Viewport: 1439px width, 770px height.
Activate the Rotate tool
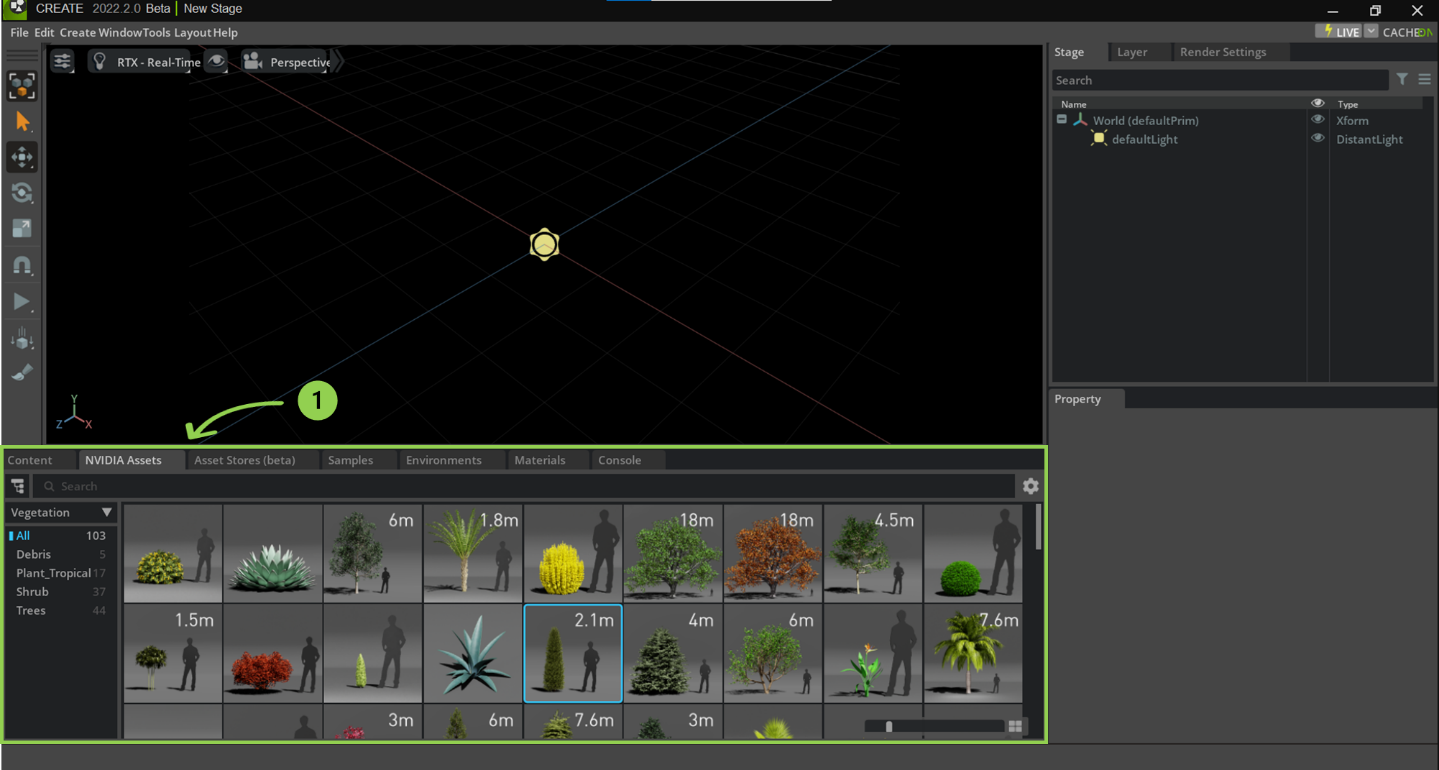click(x=22, y=193)
